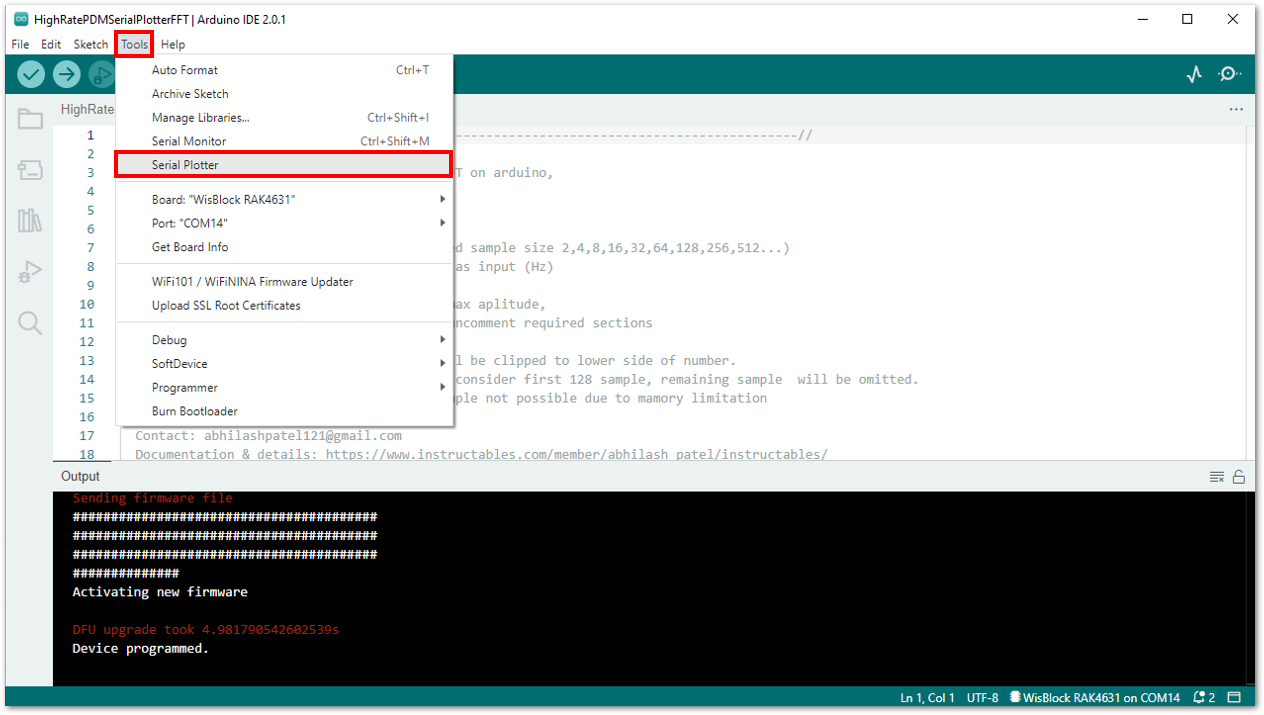The image size is (1264, 715).
Task: Launch Serial Monitor from Tools menu
Action: (x=285, y=142)
